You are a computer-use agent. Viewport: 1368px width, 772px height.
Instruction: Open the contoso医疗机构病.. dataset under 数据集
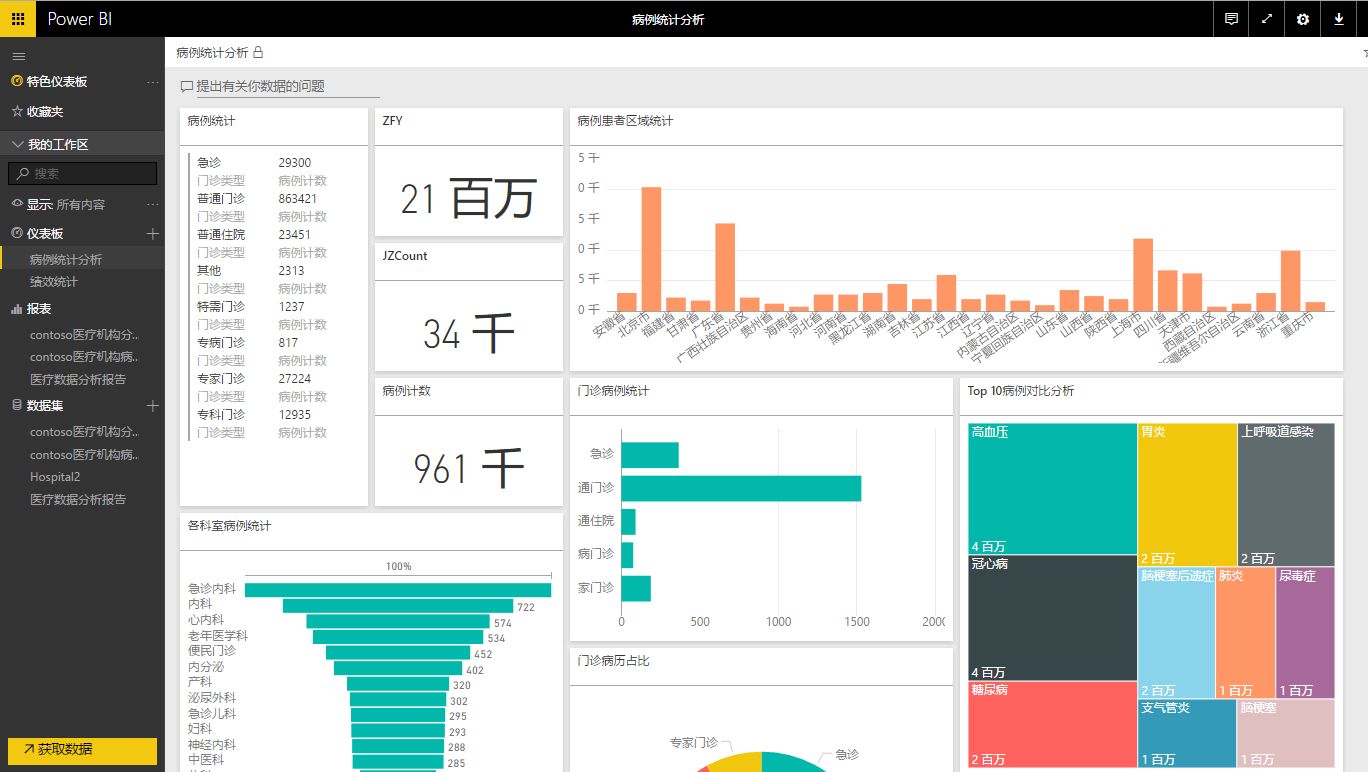82,455
